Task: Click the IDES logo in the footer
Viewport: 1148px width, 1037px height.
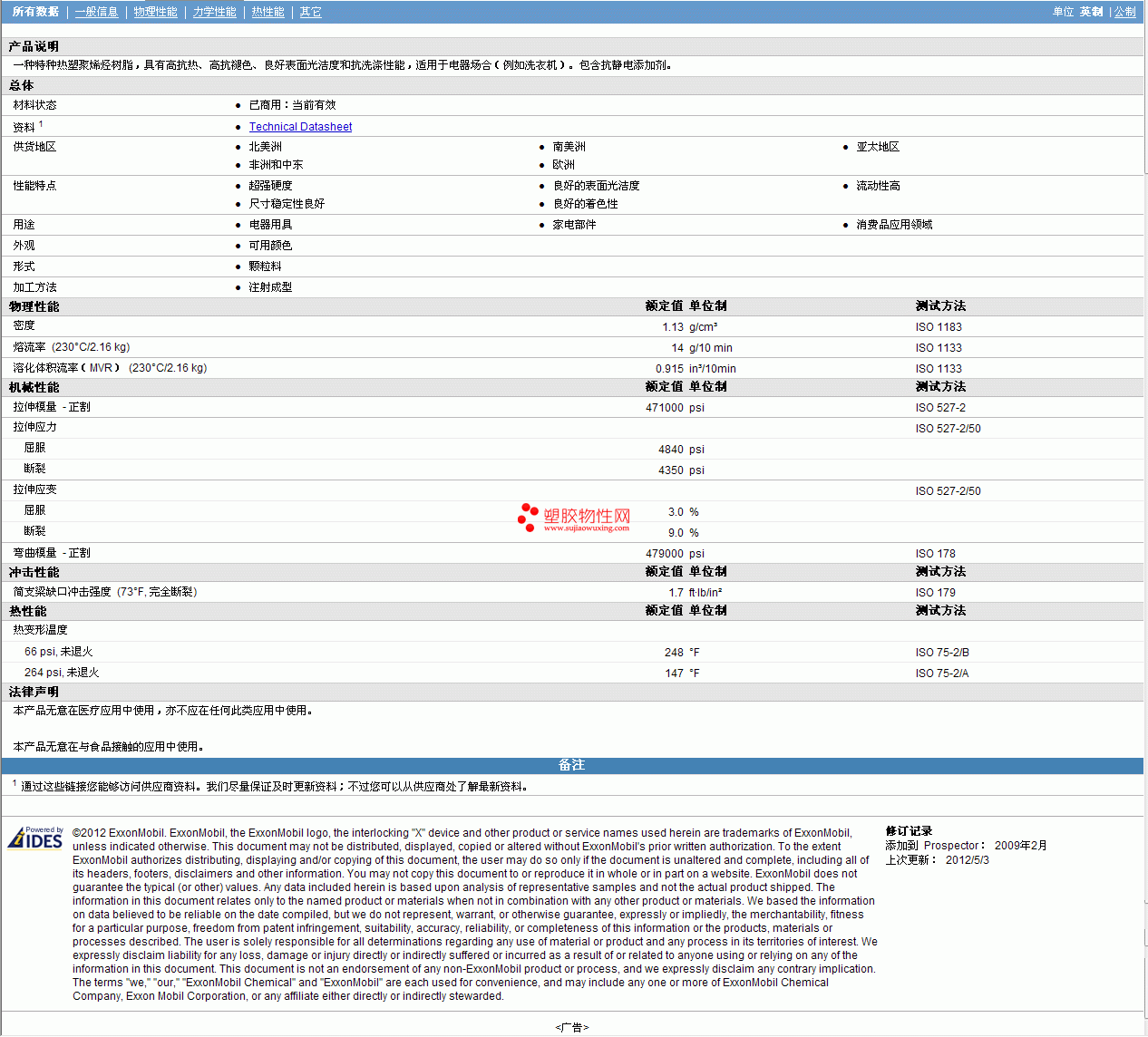Action: [35, 838]
